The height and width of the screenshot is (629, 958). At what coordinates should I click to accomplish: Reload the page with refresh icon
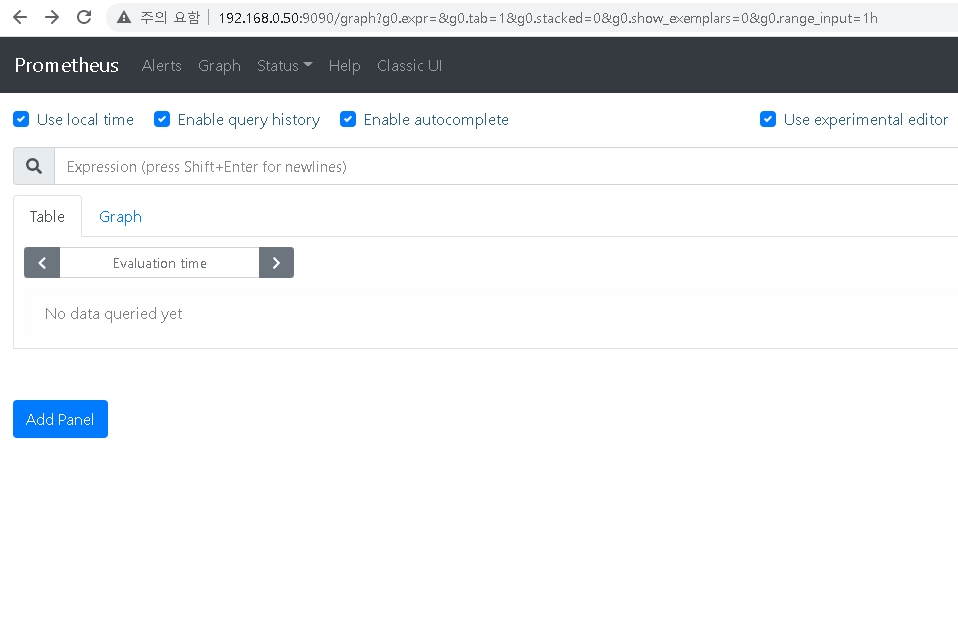pyautogui.click(x=84, y=17)
